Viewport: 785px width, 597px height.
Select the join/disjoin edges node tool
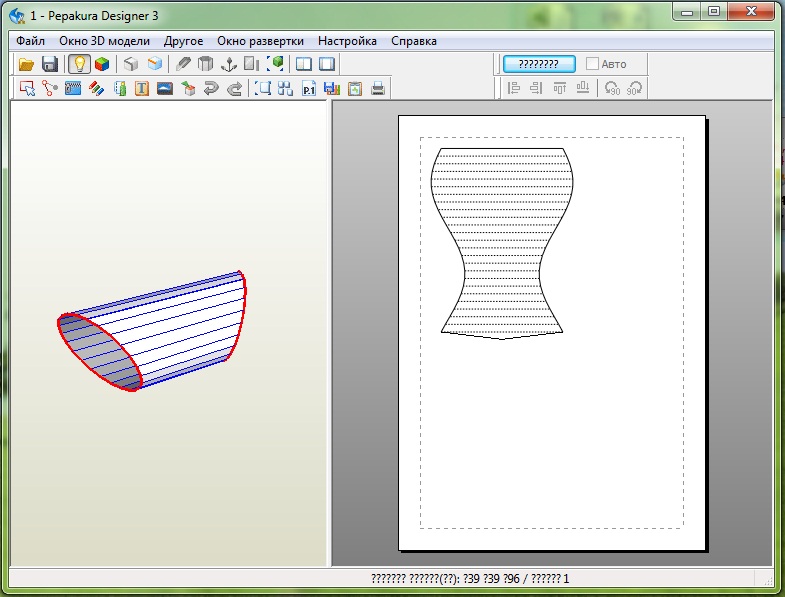pos(50,89)
